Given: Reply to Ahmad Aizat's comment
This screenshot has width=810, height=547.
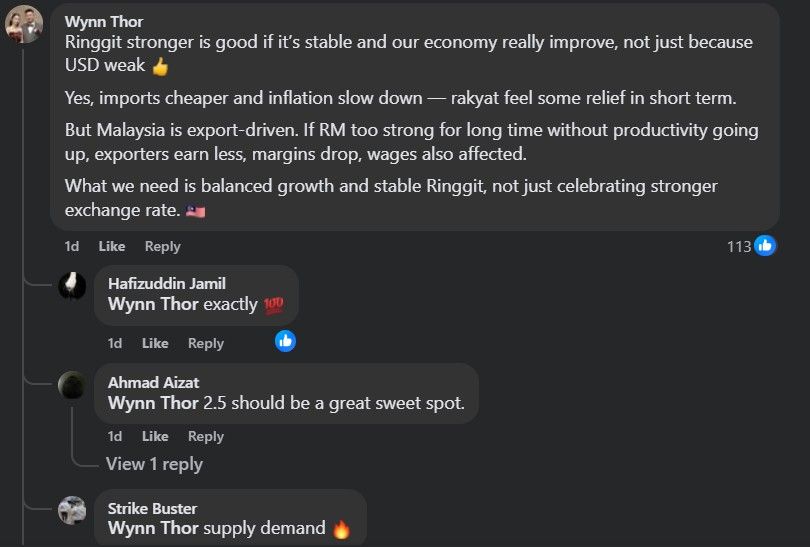Looking at the screenshot, I should click(x=206, y=436).
